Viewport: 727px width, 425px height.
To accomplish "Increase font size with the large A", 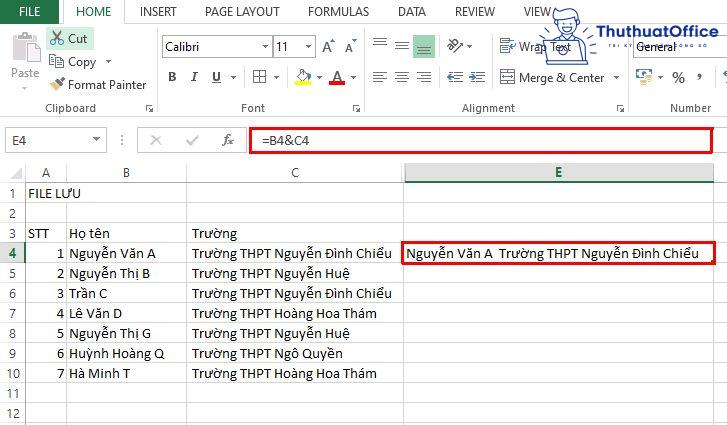I will point(328,47).
